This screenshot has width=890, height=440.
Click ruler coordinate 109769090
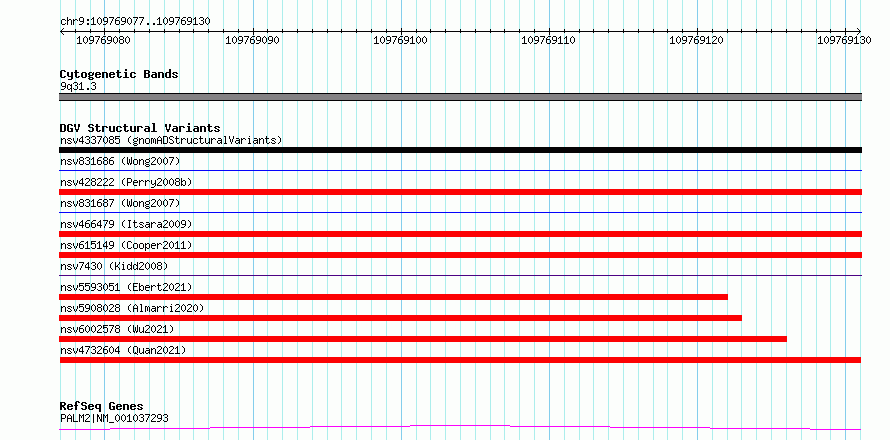253,40
